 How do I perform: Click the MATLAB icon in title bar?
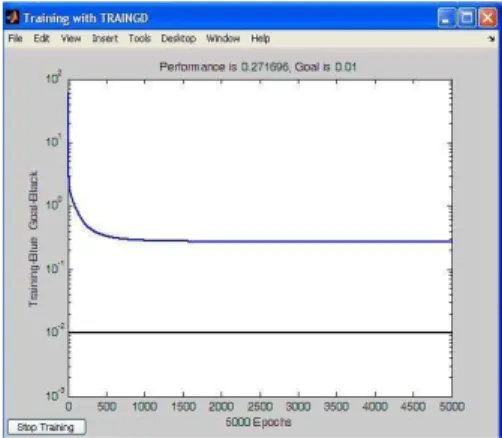point(12,17)
